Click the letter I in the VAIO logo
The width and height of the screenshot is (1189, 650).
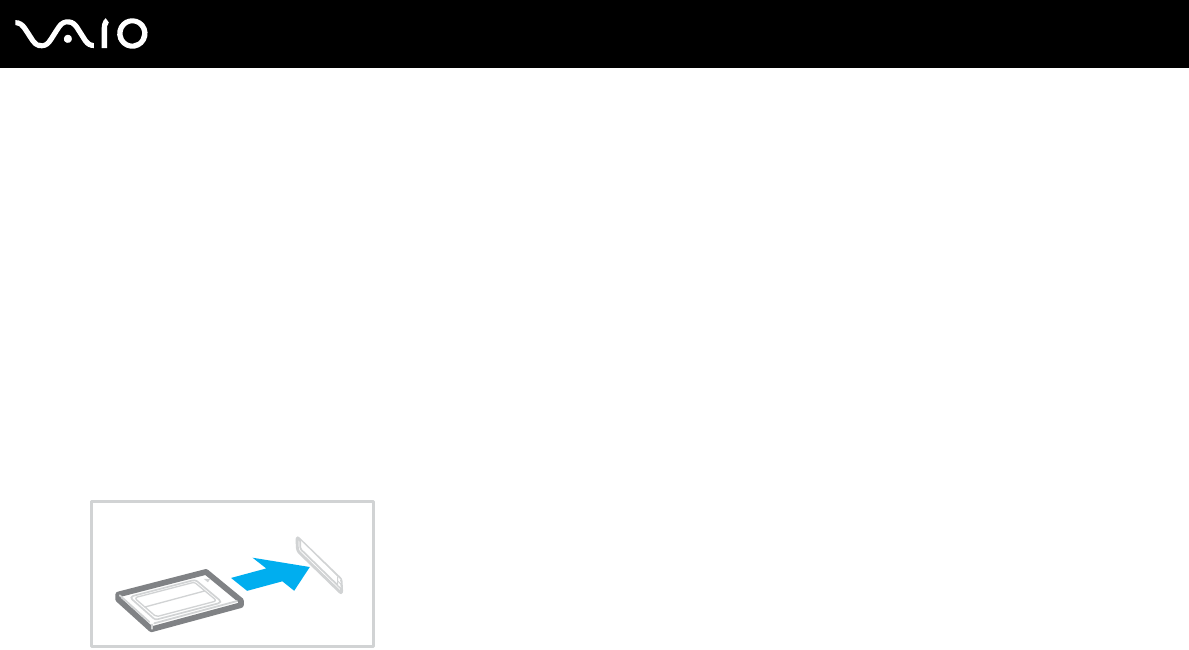tap(105, 33)
